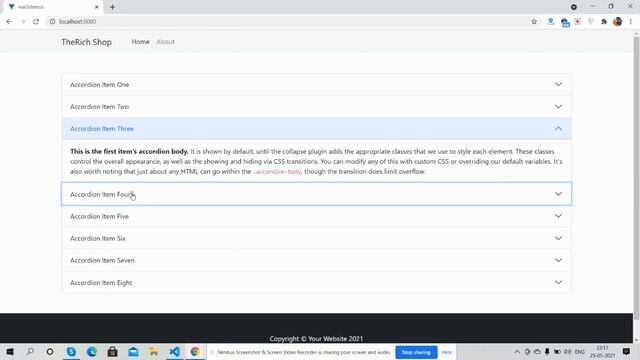Viewport: 640px width, 360px height.
Task: Open Skype from taskbar
Action: pyautogui.click(x=71, y=351)
